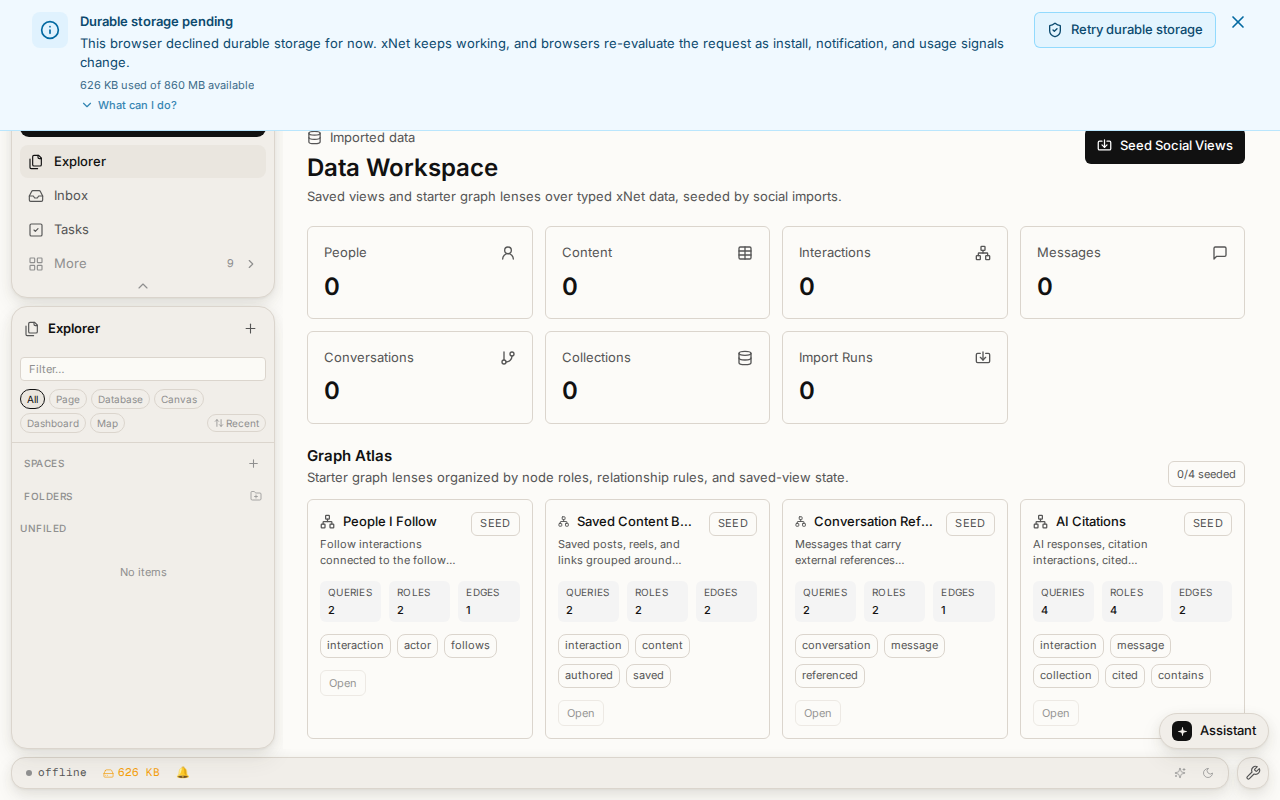
Task: Open the Assistant panel
Action: click(x=1214, y=731)
